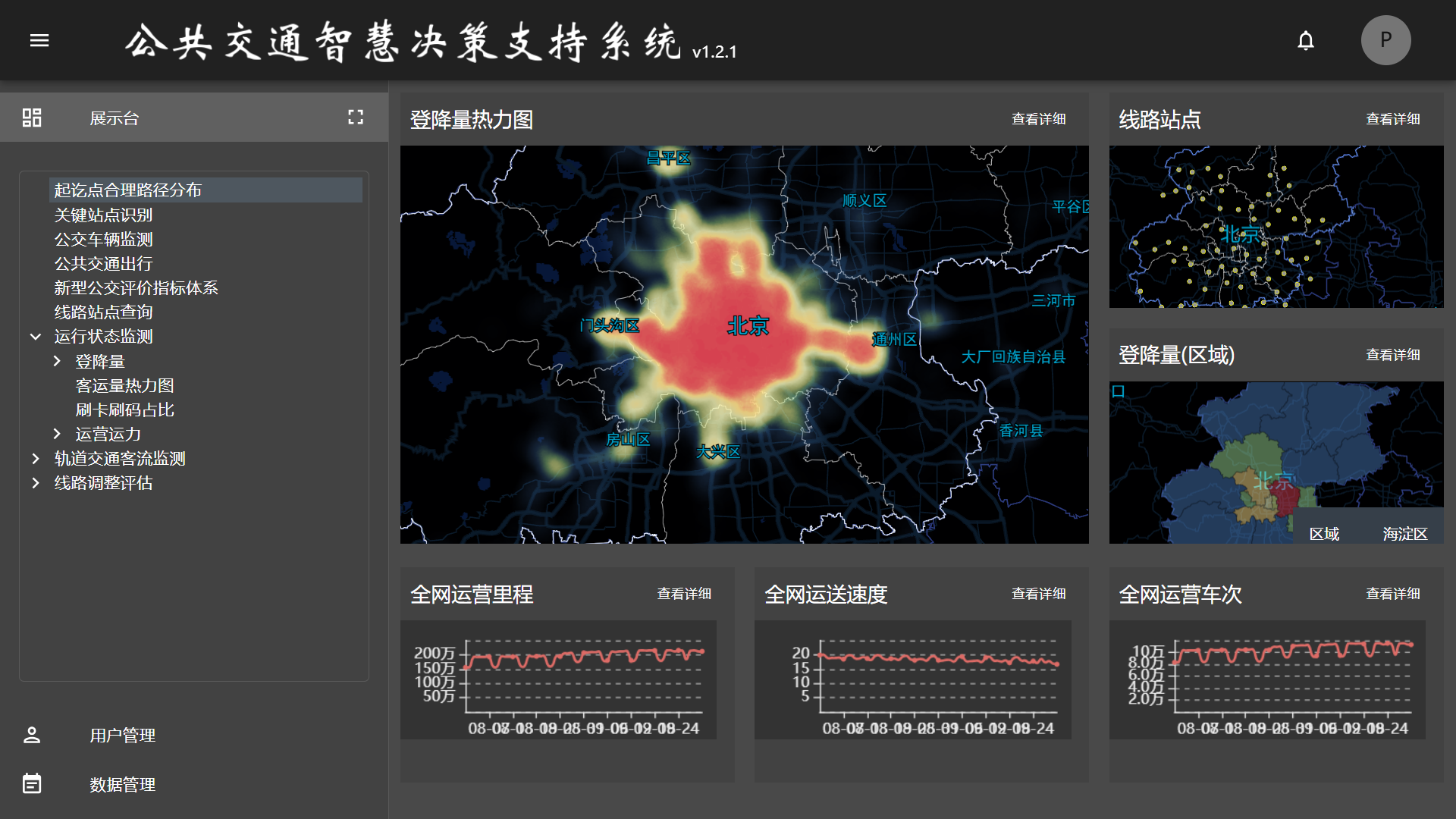1456x819 pixels.
Task: Select 起讫点合理路径分布 item
Action: 206,190
